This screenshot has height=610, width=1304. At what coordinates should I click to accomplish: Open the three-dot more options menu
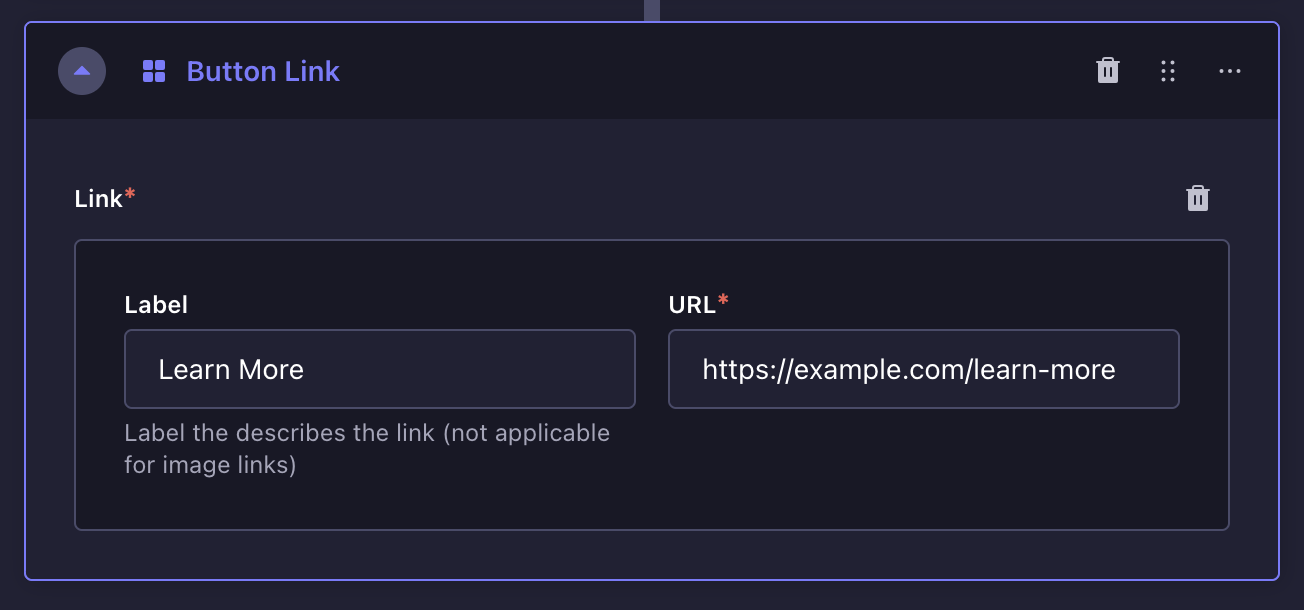pyautogui.click(x=1230, y=71)
